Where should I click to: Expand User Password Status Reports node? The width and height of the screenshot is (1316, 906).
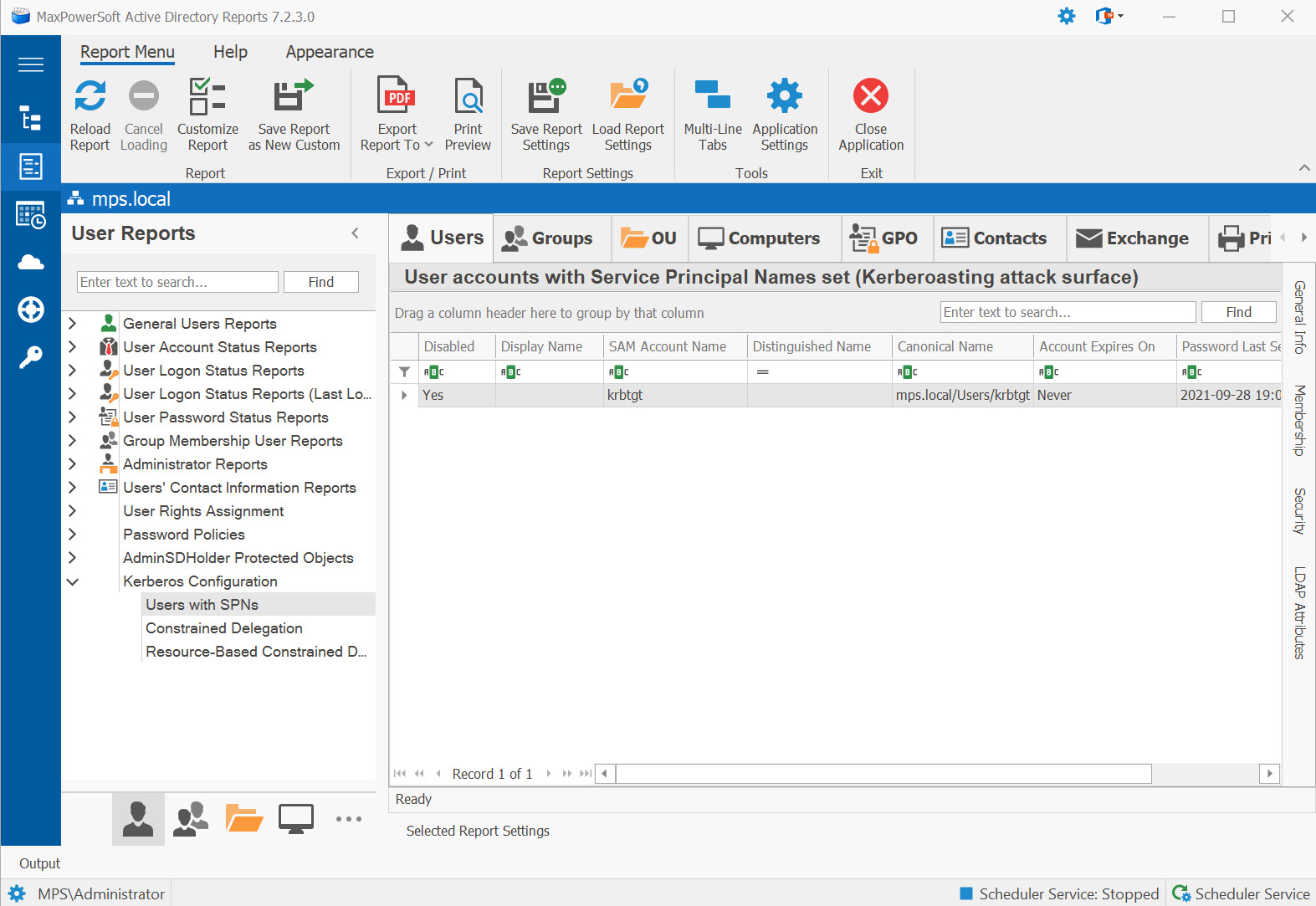click(x=73, y=417)
